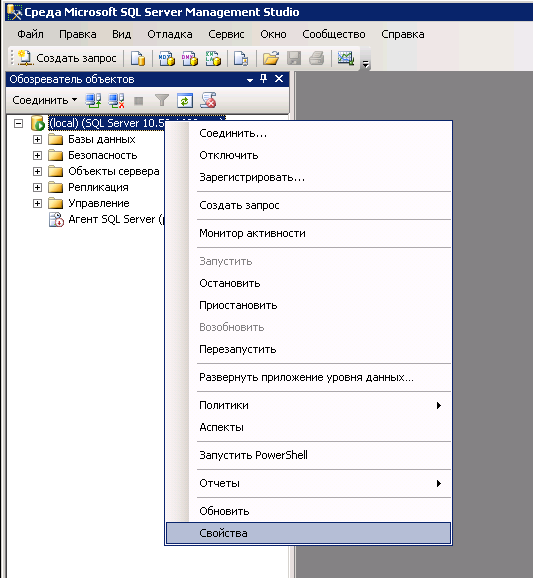Open the Object Explorer window position arrow
This screenshot has height=578, width=533.
tap(250, 80)
